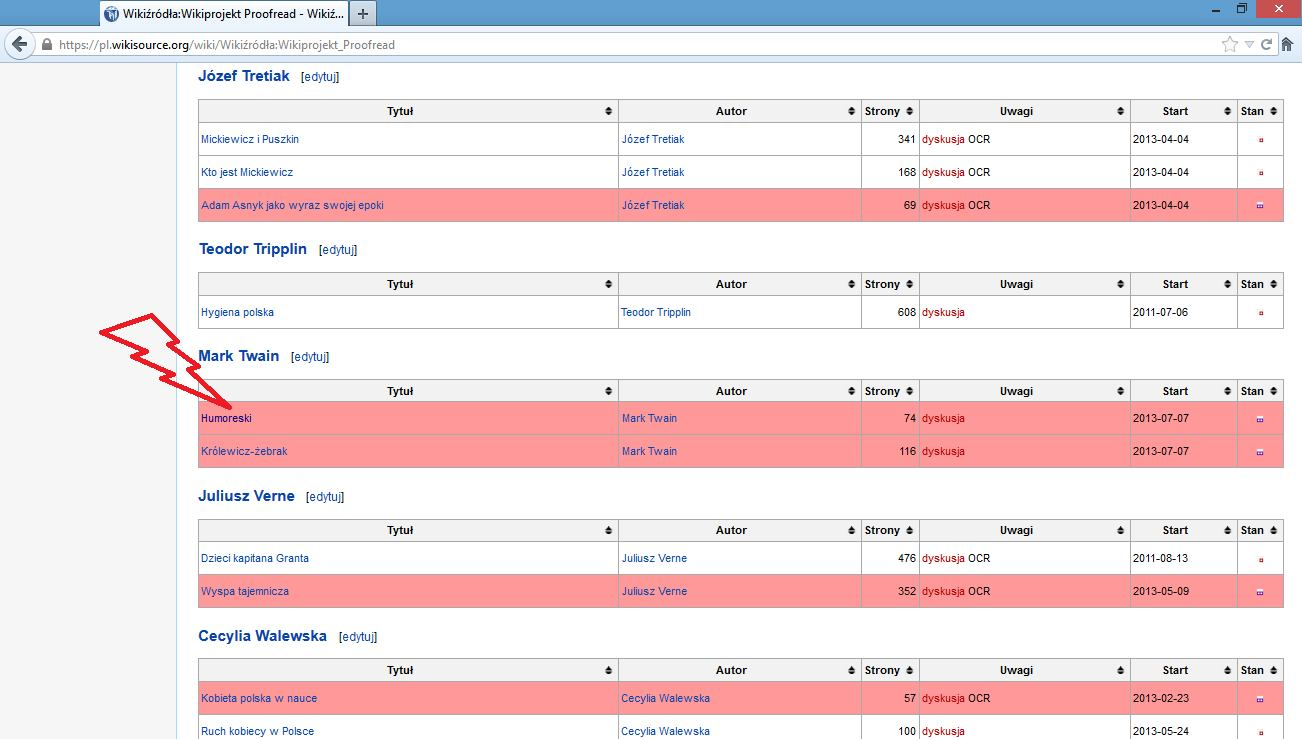Open Adam Asnyk jako wyraz swojej epoki
Image resolution: width=1302 pixels, height=739 pixels.
(x=292, y=205)
